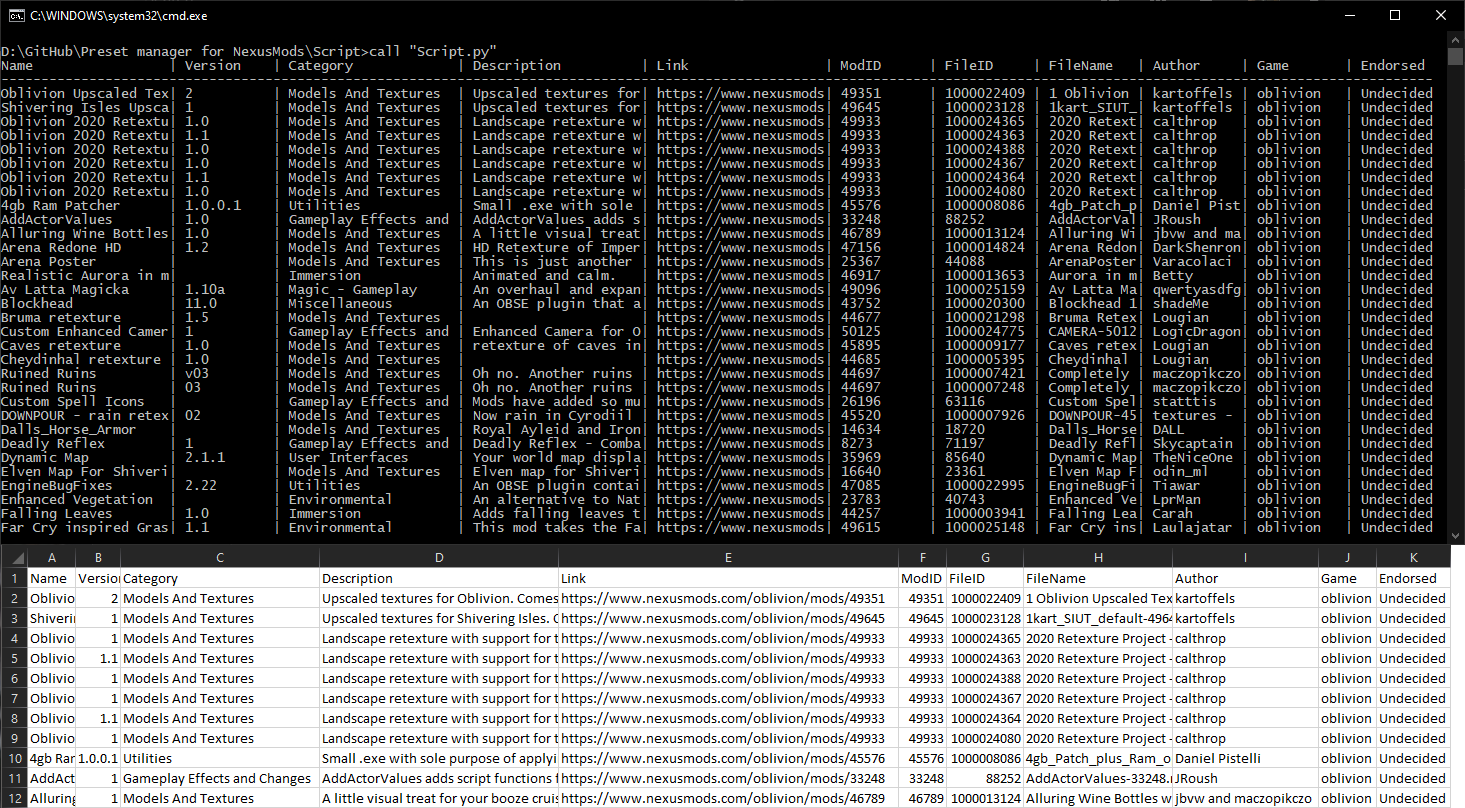Screen dimensions: 1465x808
Task: Click console row 'Deadly Reflex' name
Action: [53, 443]
